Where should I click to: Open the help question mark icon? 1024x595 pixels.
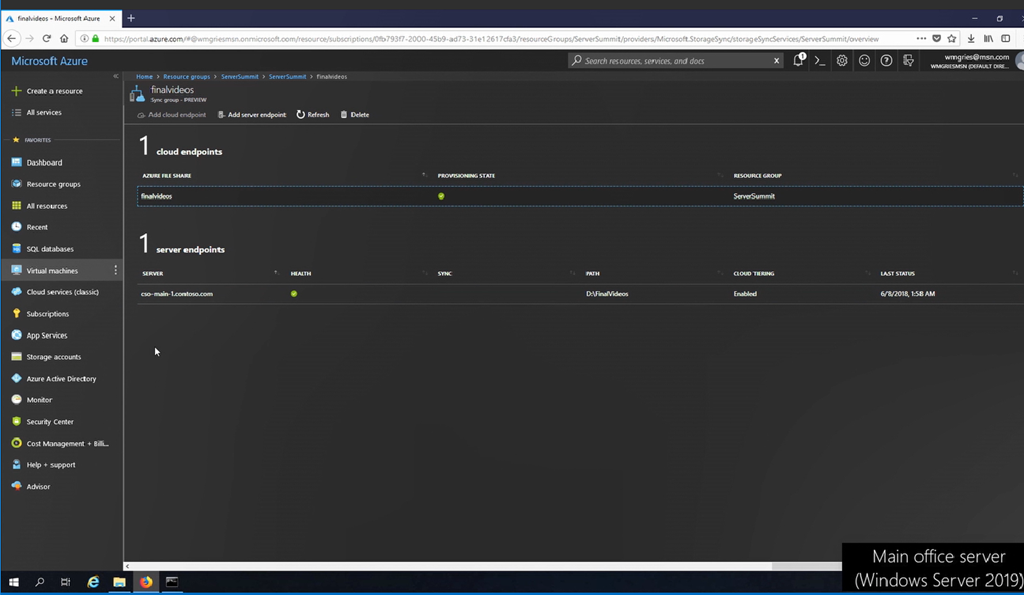tap(886, 61)
